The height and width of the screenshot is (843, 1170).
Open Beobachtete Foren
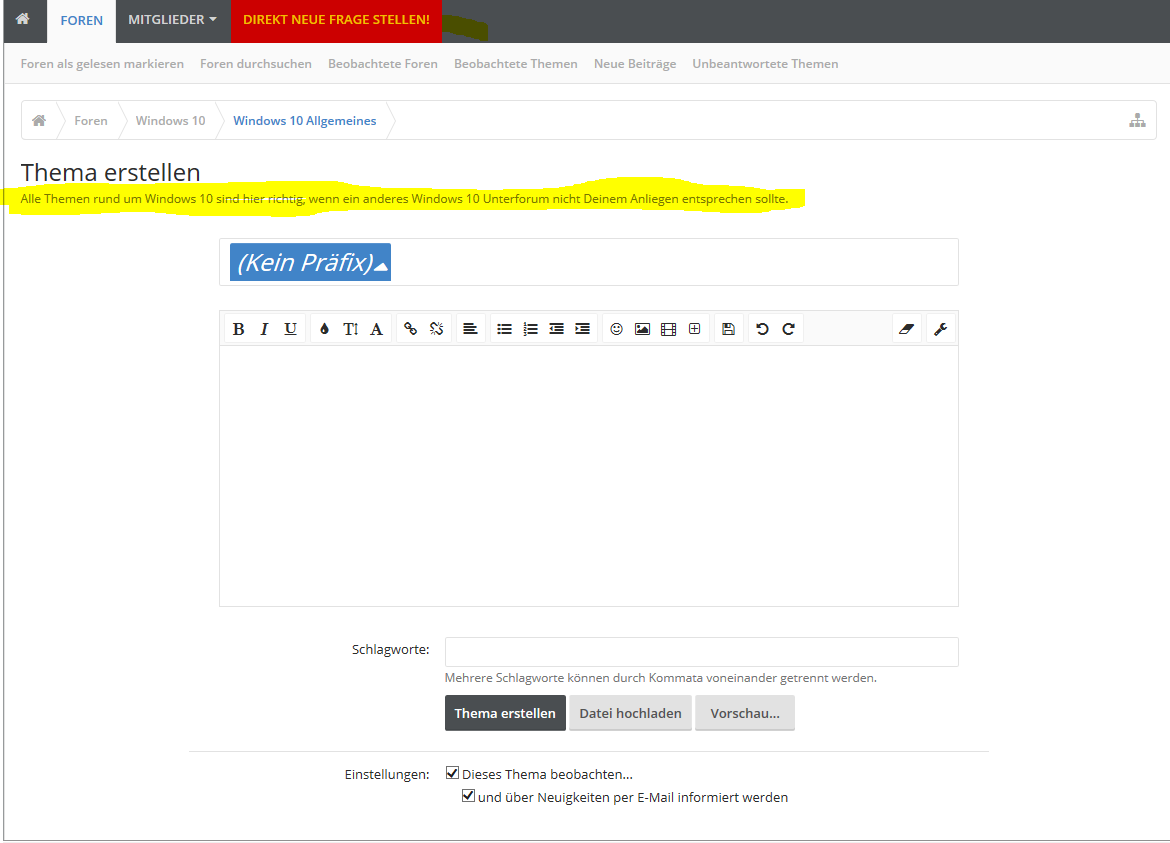(383, 64)
